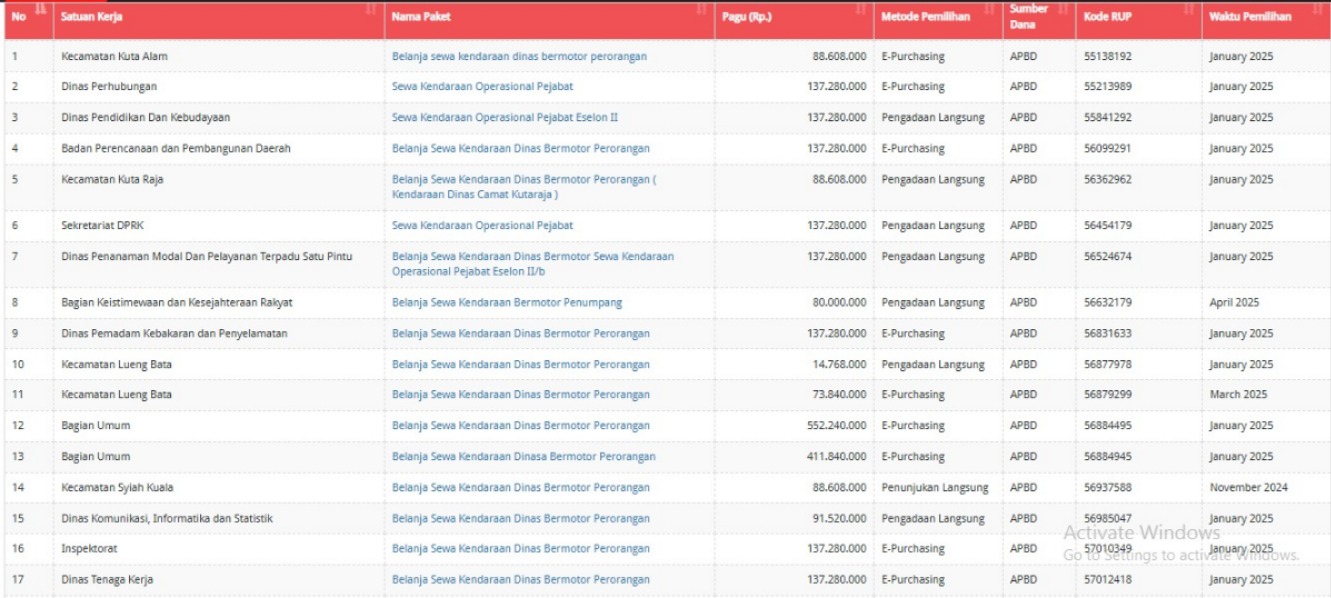The height and width of the screenshot is (598, 1331).
Task: Open Kecamatan Kuta Alam's package link
Action: (x=519, y=56)
